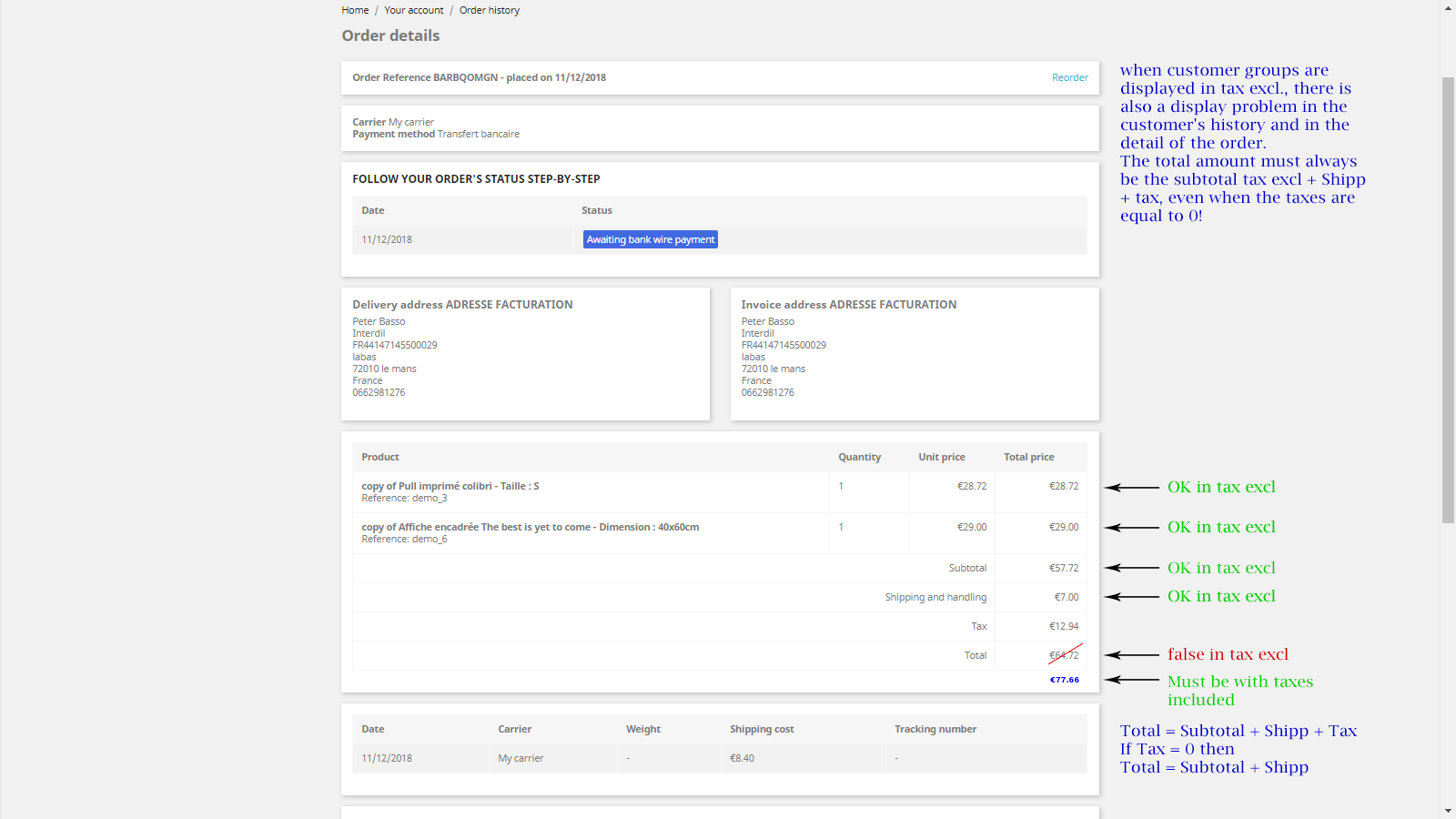Click Total price column header

[x=1029, y=457]
